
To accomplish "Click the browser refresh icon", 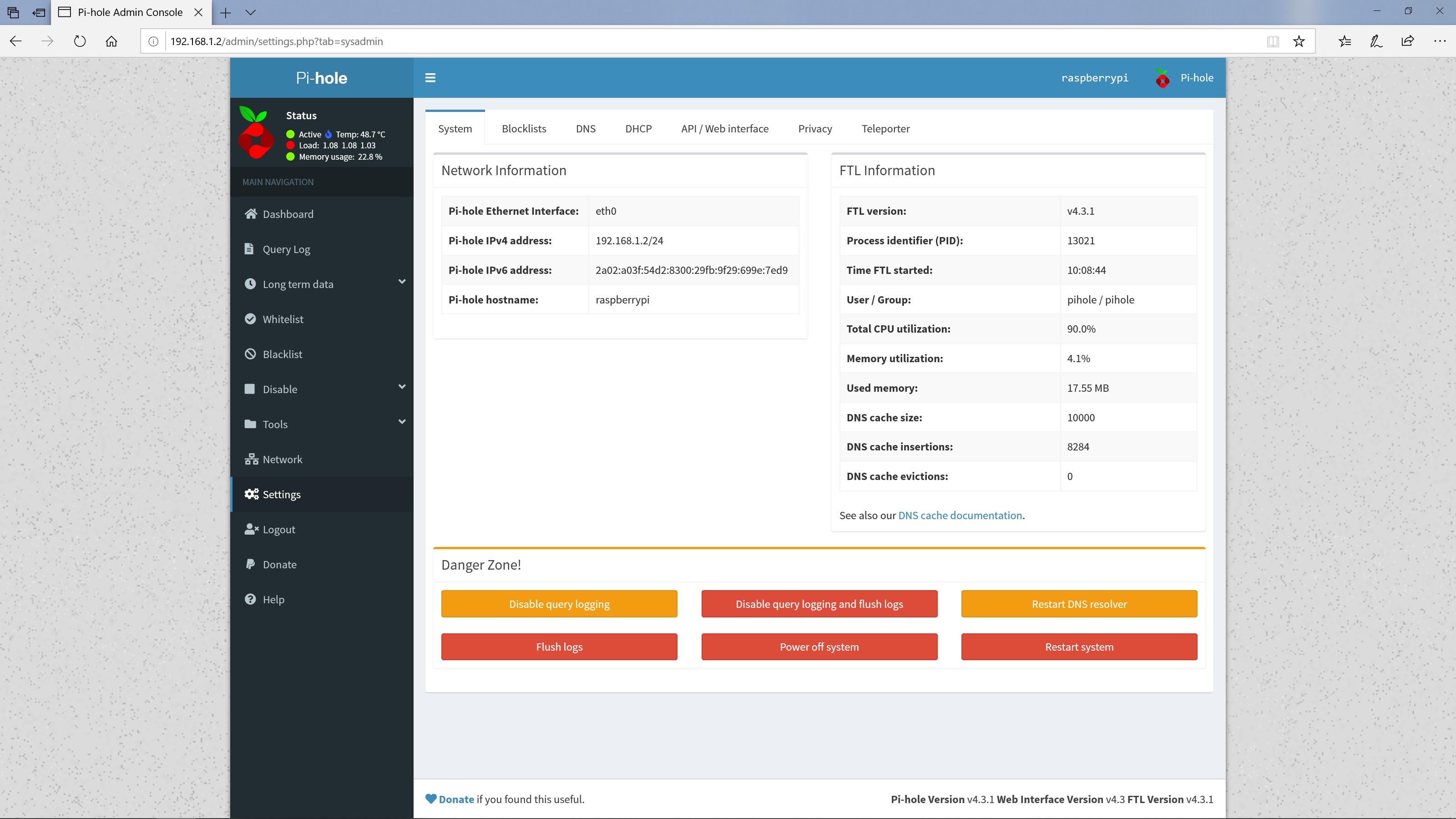I will tap(80, 41).
